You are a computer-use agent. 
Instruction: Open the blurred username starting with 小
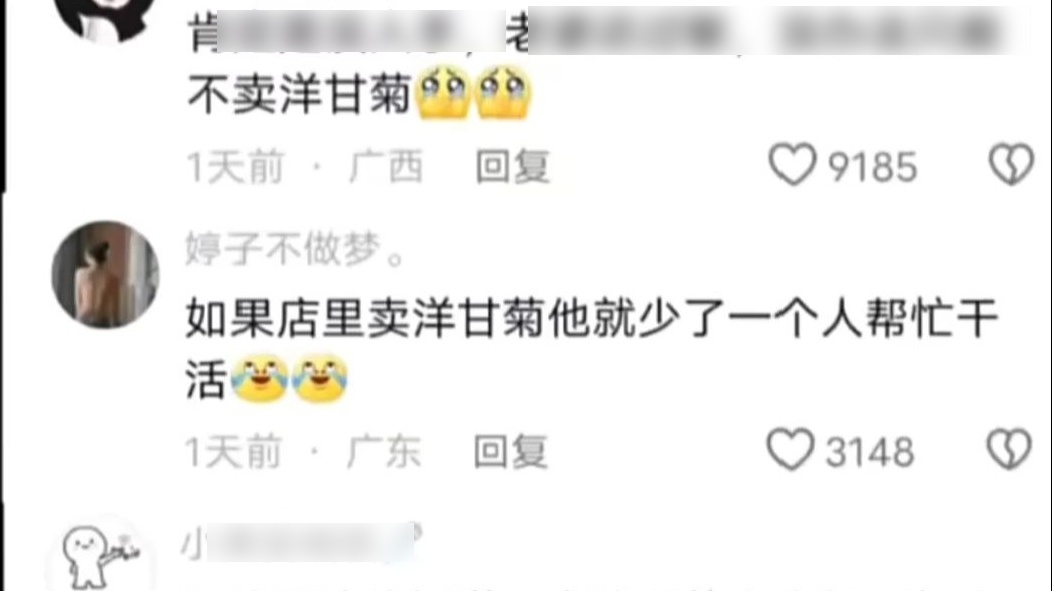(x=300, y=542)
